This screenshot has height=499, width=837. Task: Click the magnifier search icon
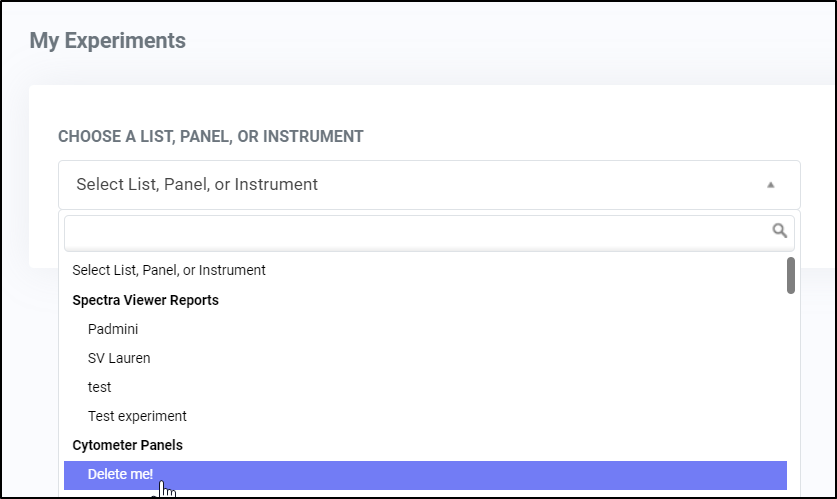click(x=779, y=231)
